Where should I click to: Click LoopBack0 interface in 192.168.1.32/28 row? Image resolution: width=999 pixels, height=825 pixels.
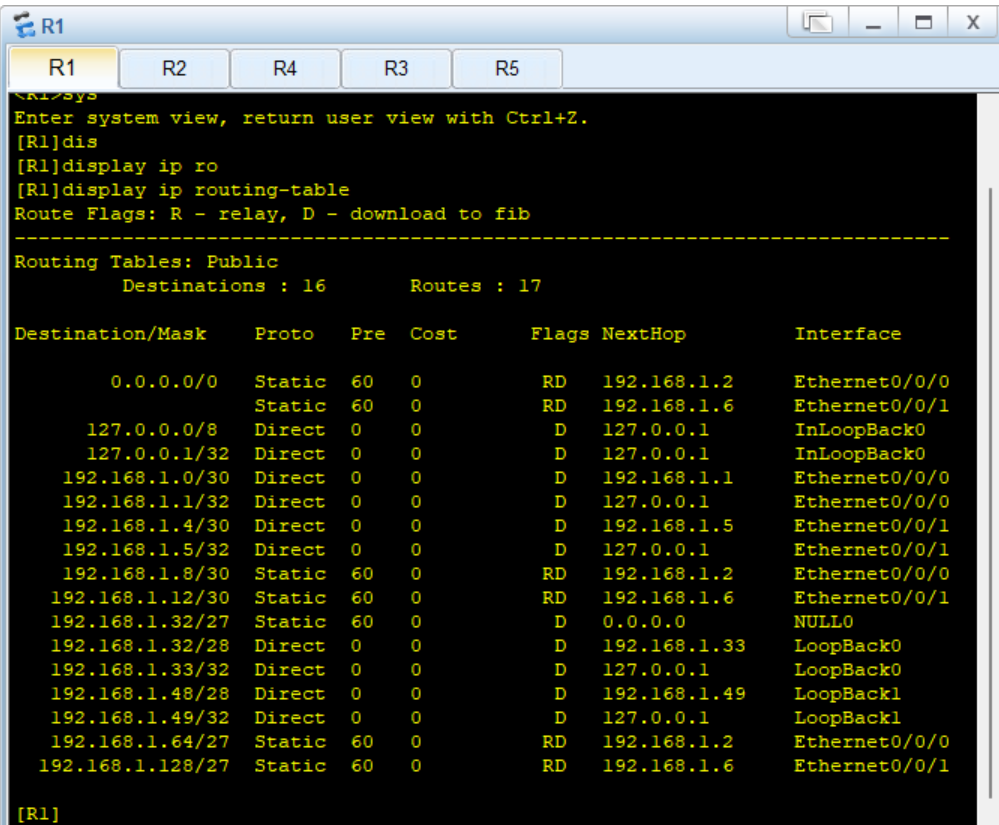847,645
